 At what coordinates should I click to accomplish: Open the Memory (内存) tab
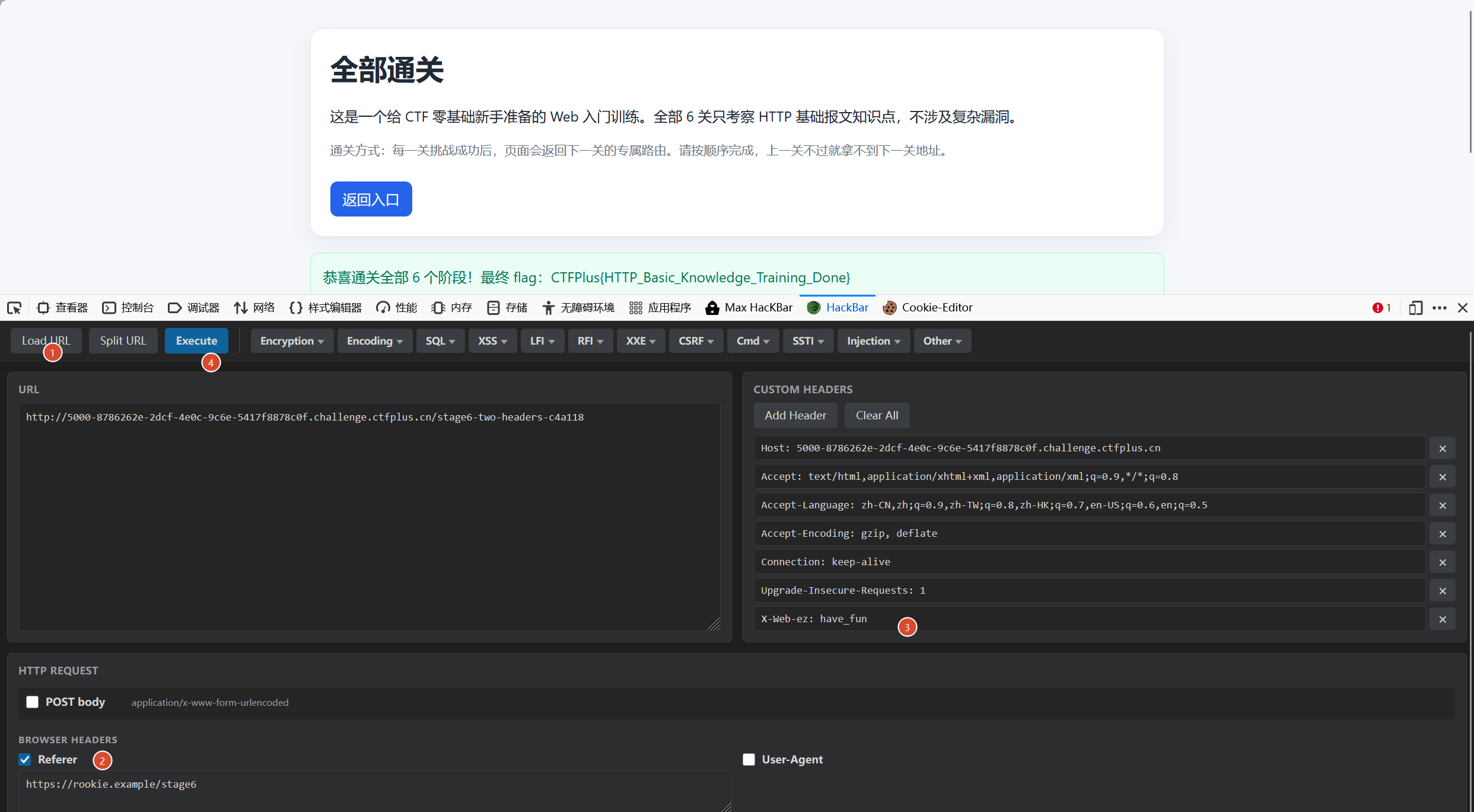pos(451,308)
